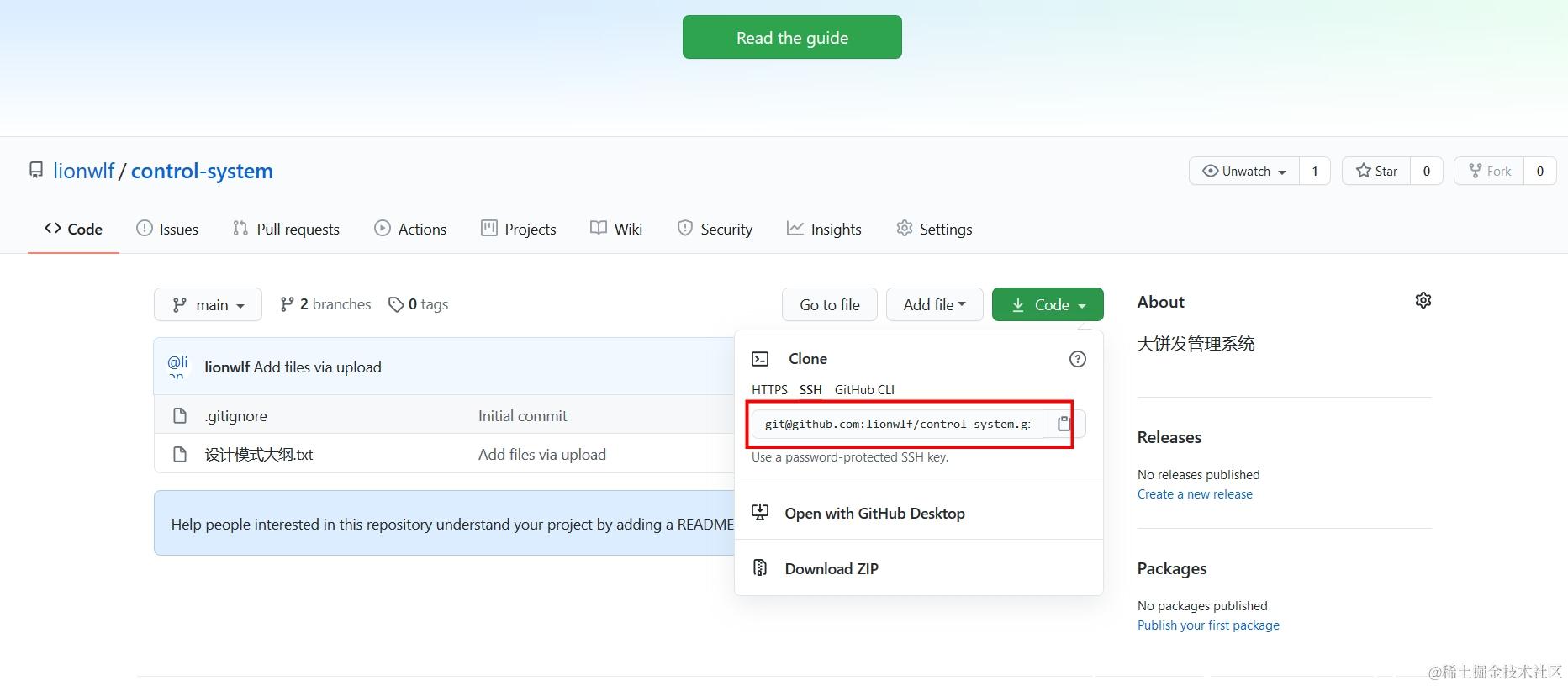Open the Packages heading link
This screenshot has width=1568, height=686.
(x=1171, y=568)
